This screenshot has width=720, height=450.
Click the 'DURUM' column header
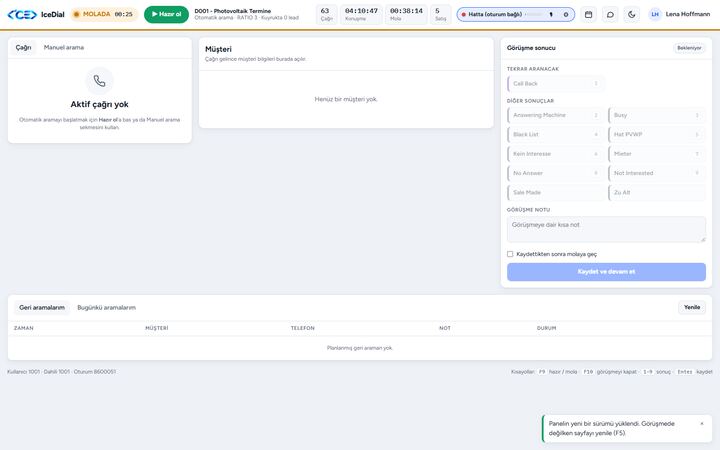click(x=546, y=328)
